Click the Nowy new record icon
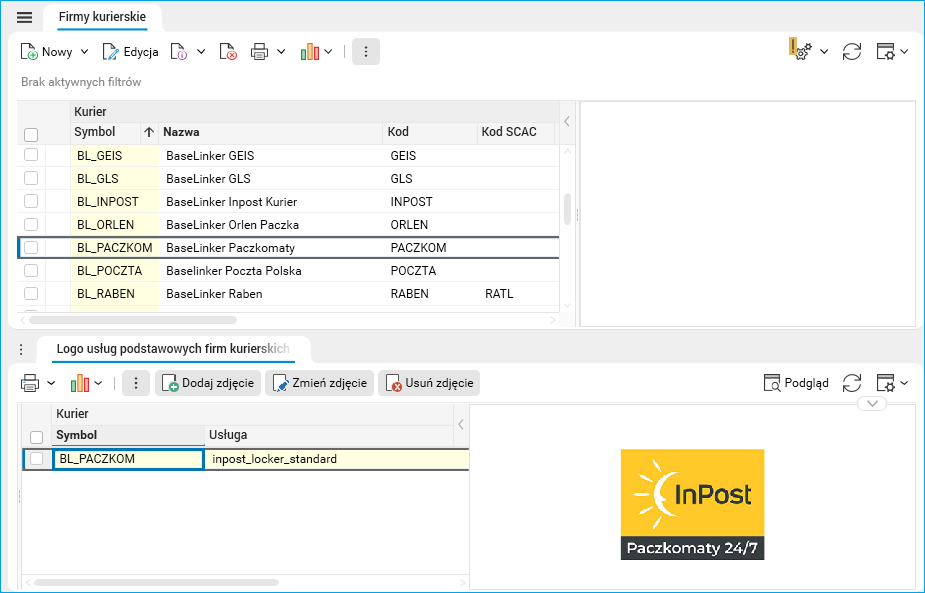 (29, 52)
